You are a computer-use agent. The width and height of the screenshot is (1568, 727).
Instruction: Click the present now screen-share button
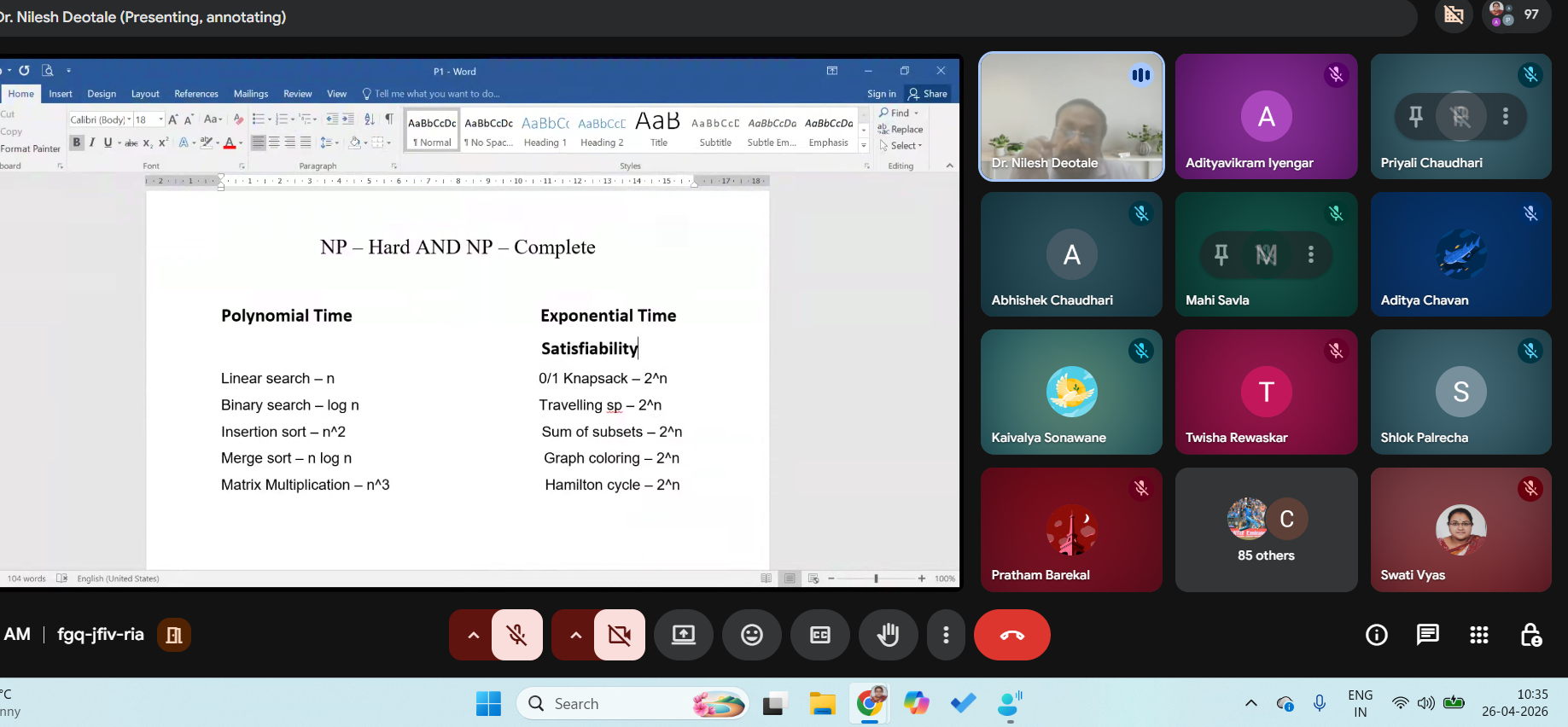[683, 635]
